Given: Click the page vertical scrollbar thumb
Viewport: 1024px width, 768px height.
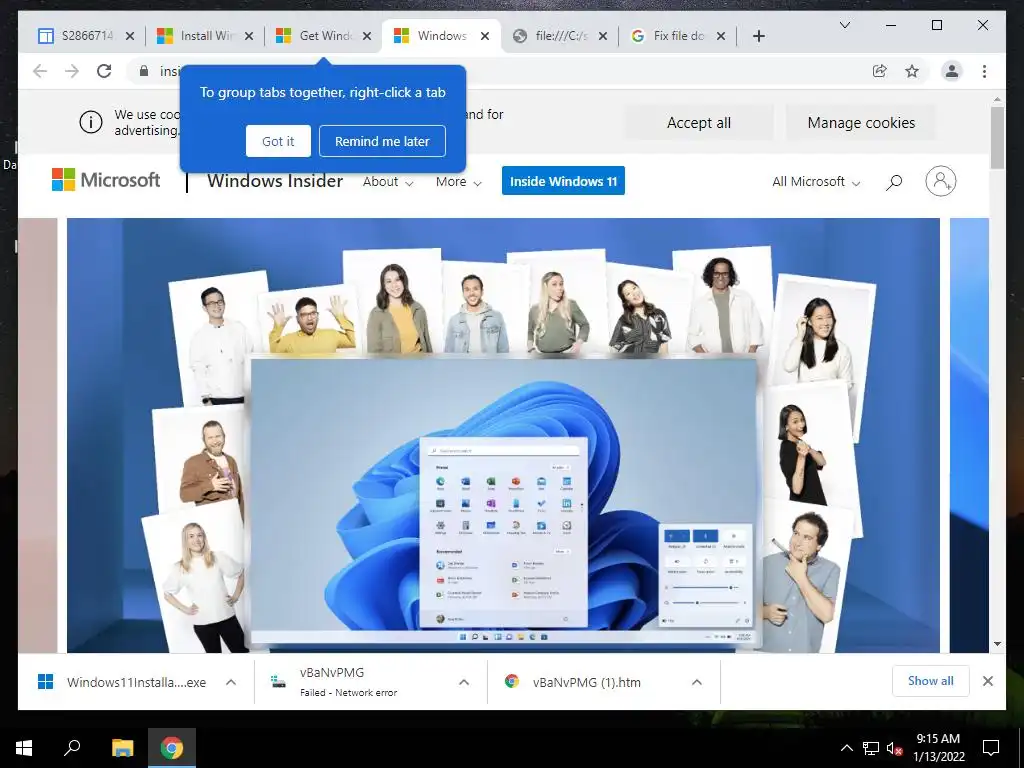Looking at the screenshot, I should coord(997,137).
